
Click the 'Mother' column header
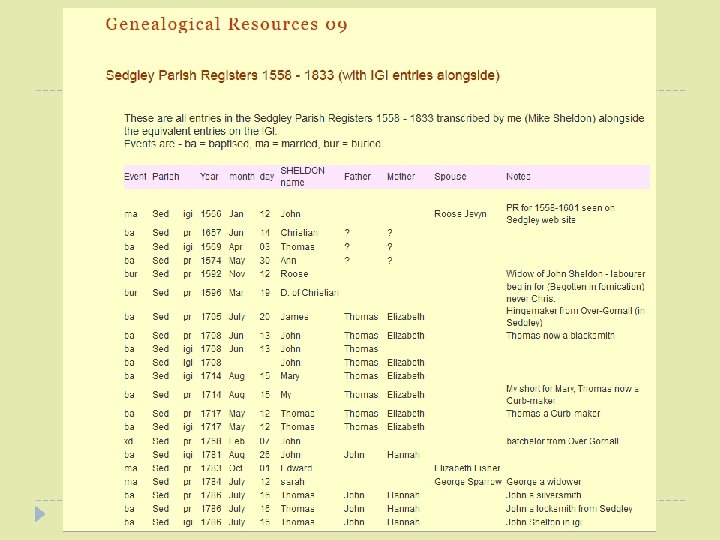401,176
